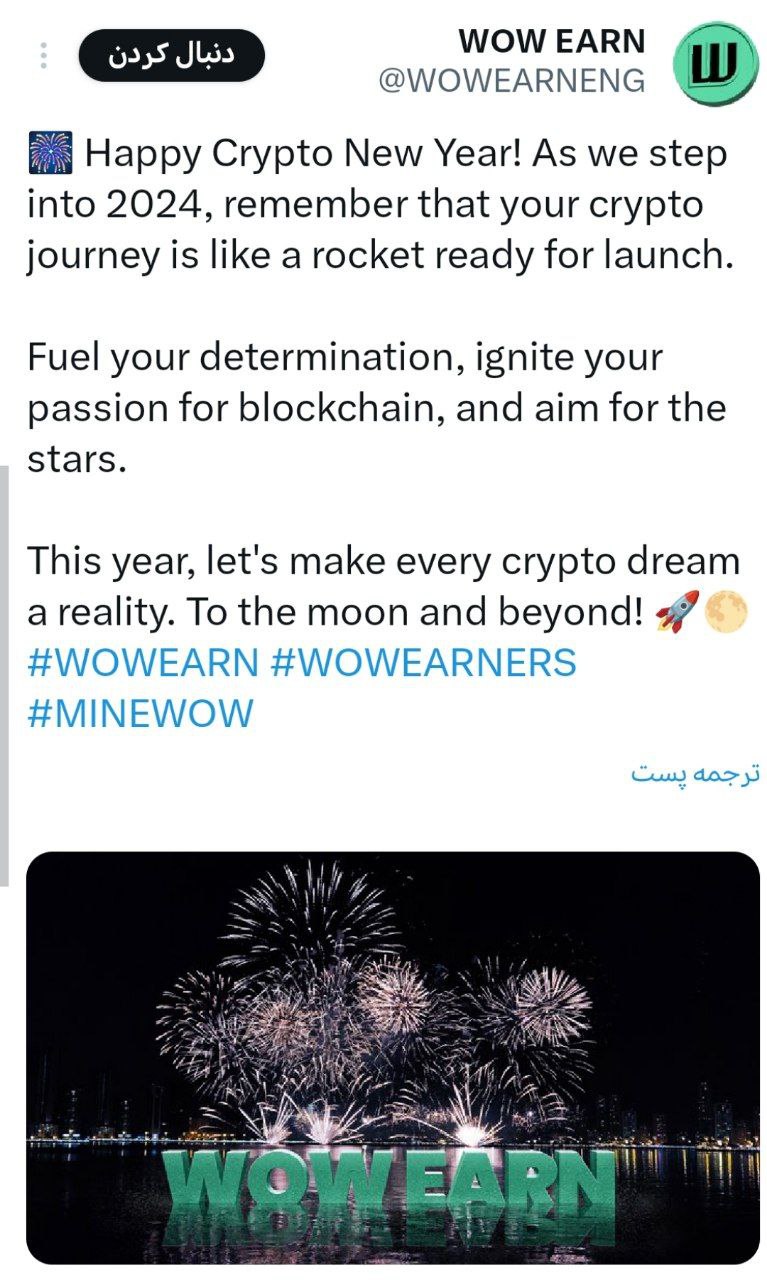Screen dimensions: 767x1280
Task: Open the @WOWEARNENG handle profile
Action: pyautogui.click(x=512, y=81)
